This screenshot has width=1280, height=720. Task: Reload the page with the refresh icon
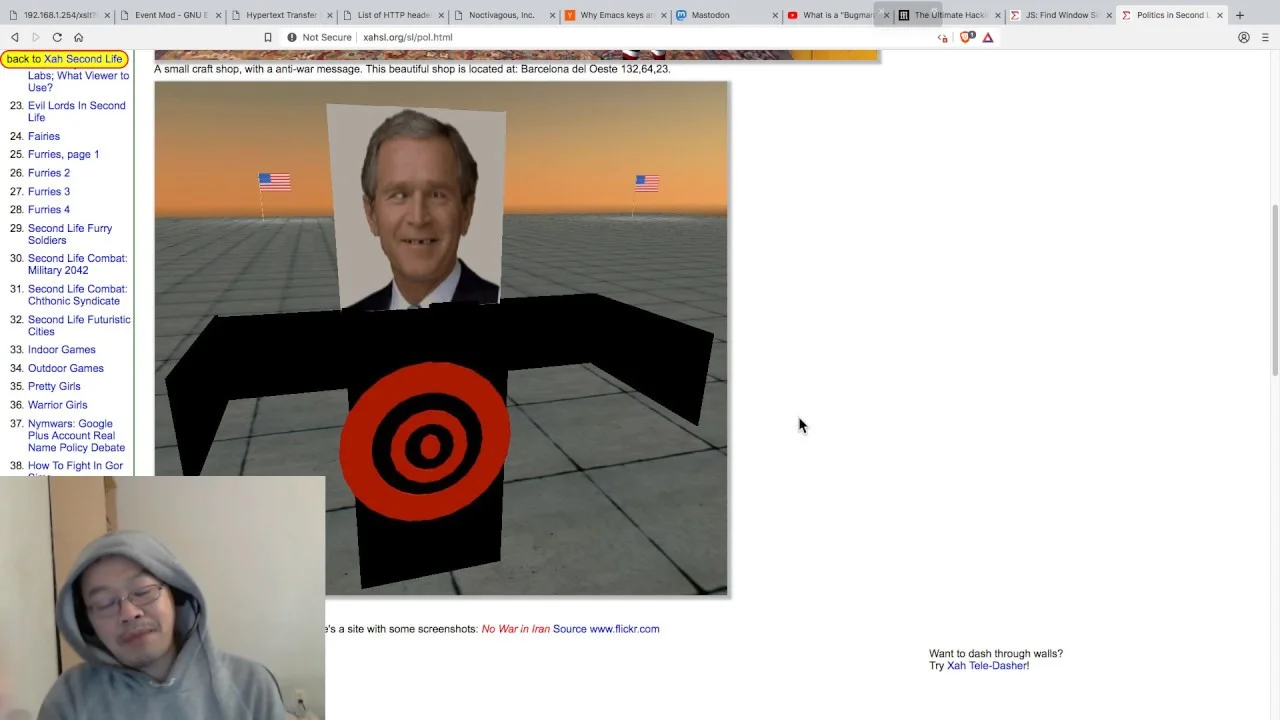[57, 37]
